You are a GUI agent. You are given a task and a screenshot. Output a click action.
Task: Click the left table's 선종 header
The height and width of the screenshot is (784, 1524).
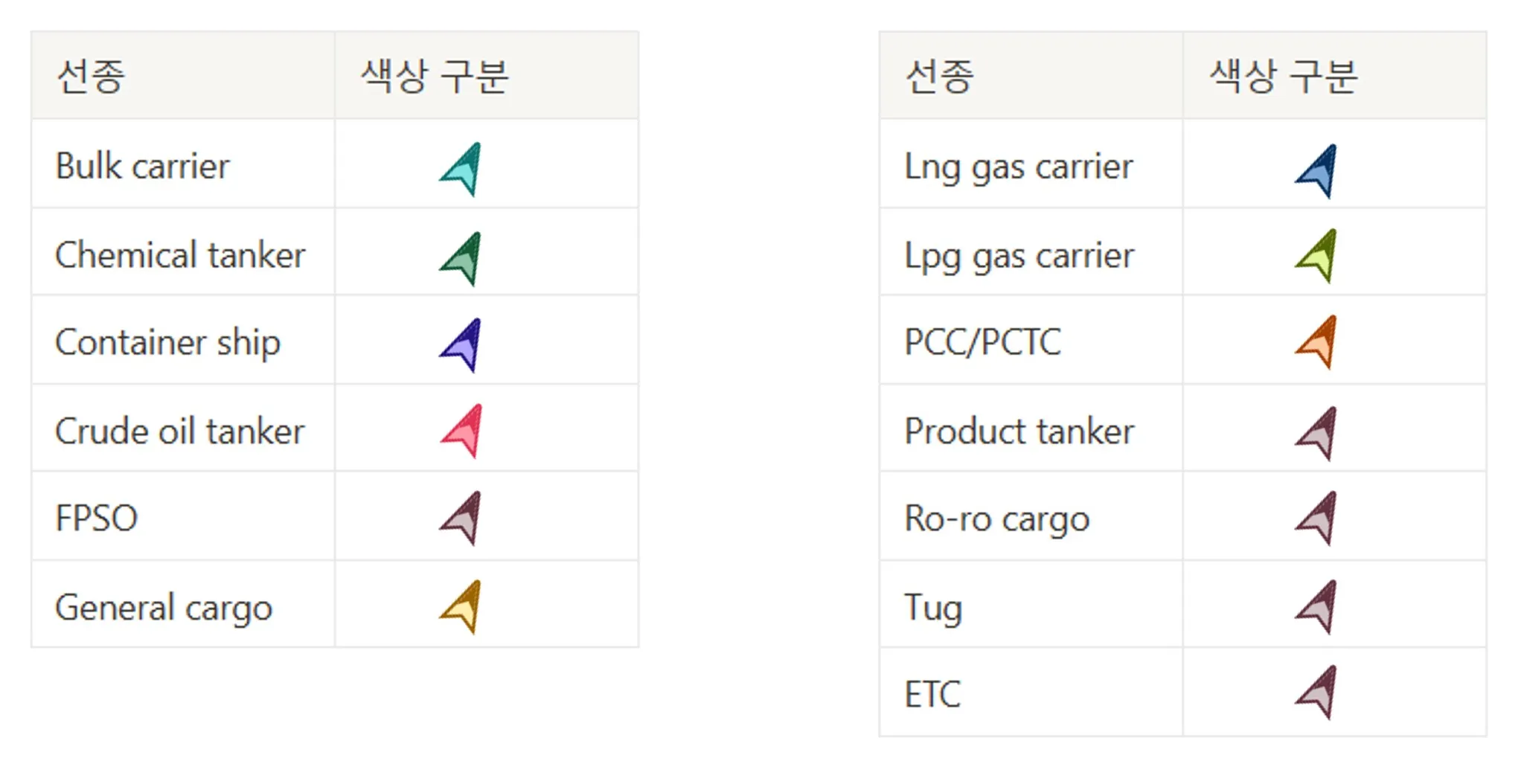(x=91, y=76)
